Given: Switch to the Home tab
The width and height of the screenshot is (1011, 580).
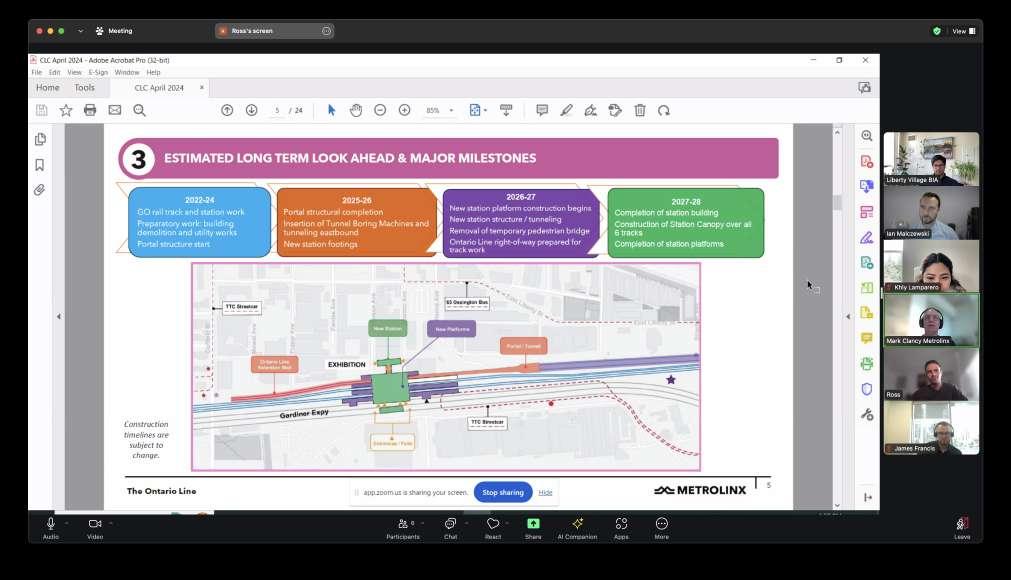Looking at the screenshot, I should tap(48, 88).
